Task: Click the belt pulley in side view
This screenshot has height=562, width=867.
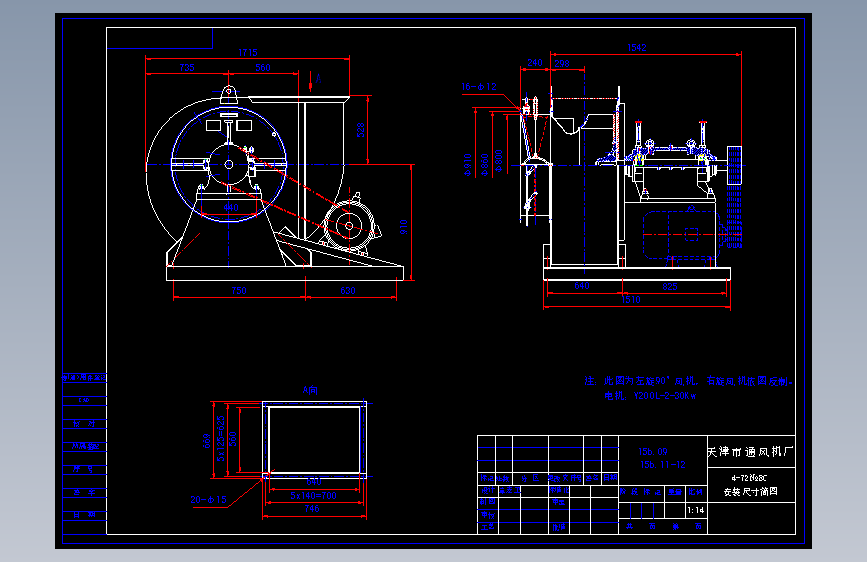Action: 734,165
